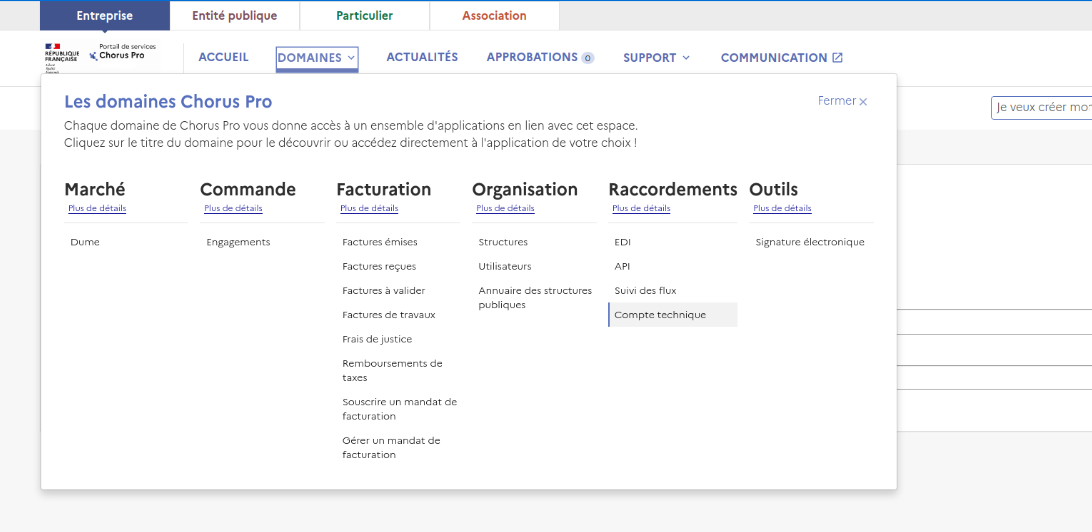Screen dimensions: 1092x532
Task: Open the COMMUNICATION external link
Action: pos(781,58)
